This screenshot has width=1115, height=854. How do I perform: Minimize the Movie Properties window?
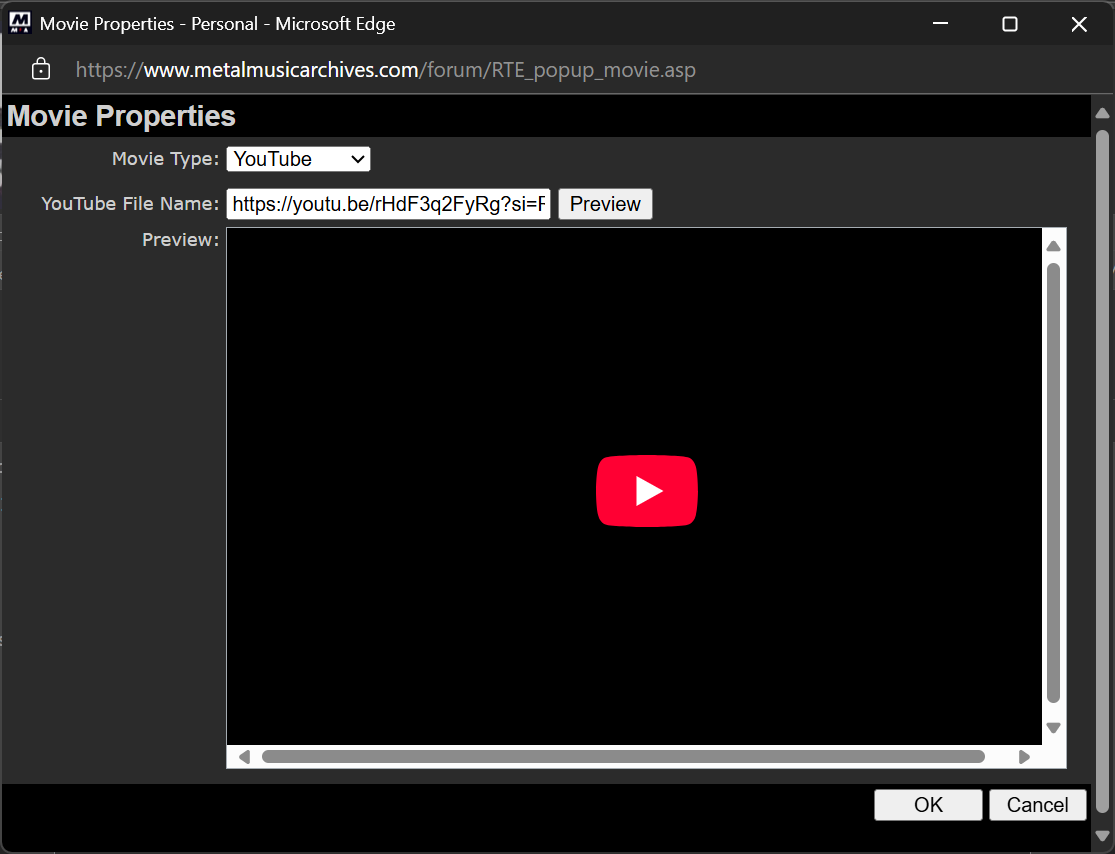[940, 23]
